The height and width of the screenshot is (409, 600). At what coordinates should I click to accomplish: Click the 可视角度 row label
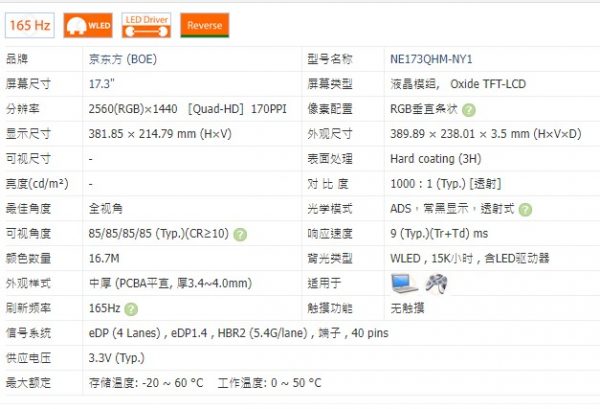28,233
